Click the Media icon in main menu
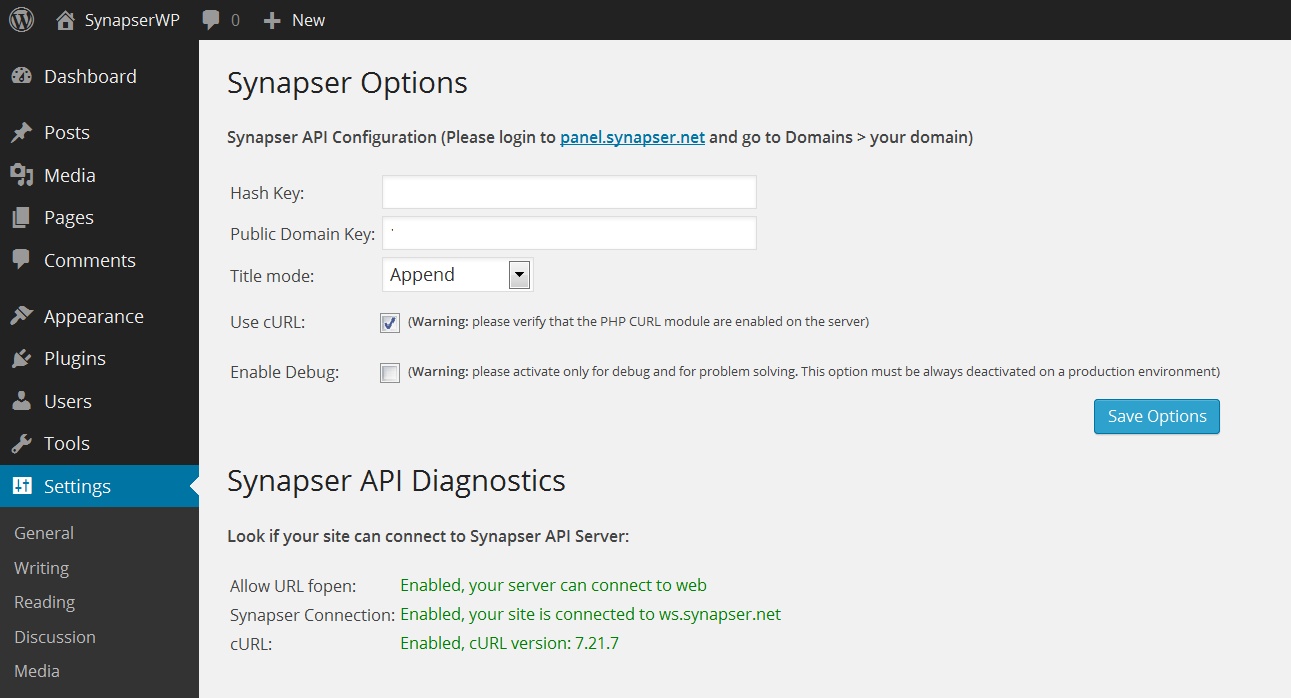Screen dimensions: 1291x698 [22, 175]
